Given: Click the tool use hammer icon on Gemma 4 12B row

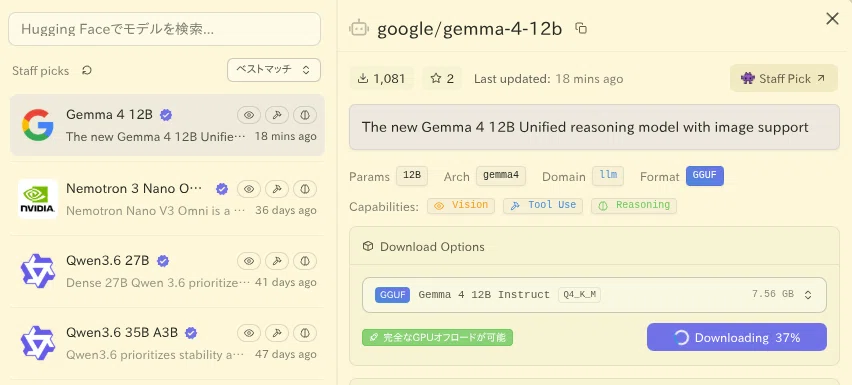Looking at the screenshot, I should (277, 115).
